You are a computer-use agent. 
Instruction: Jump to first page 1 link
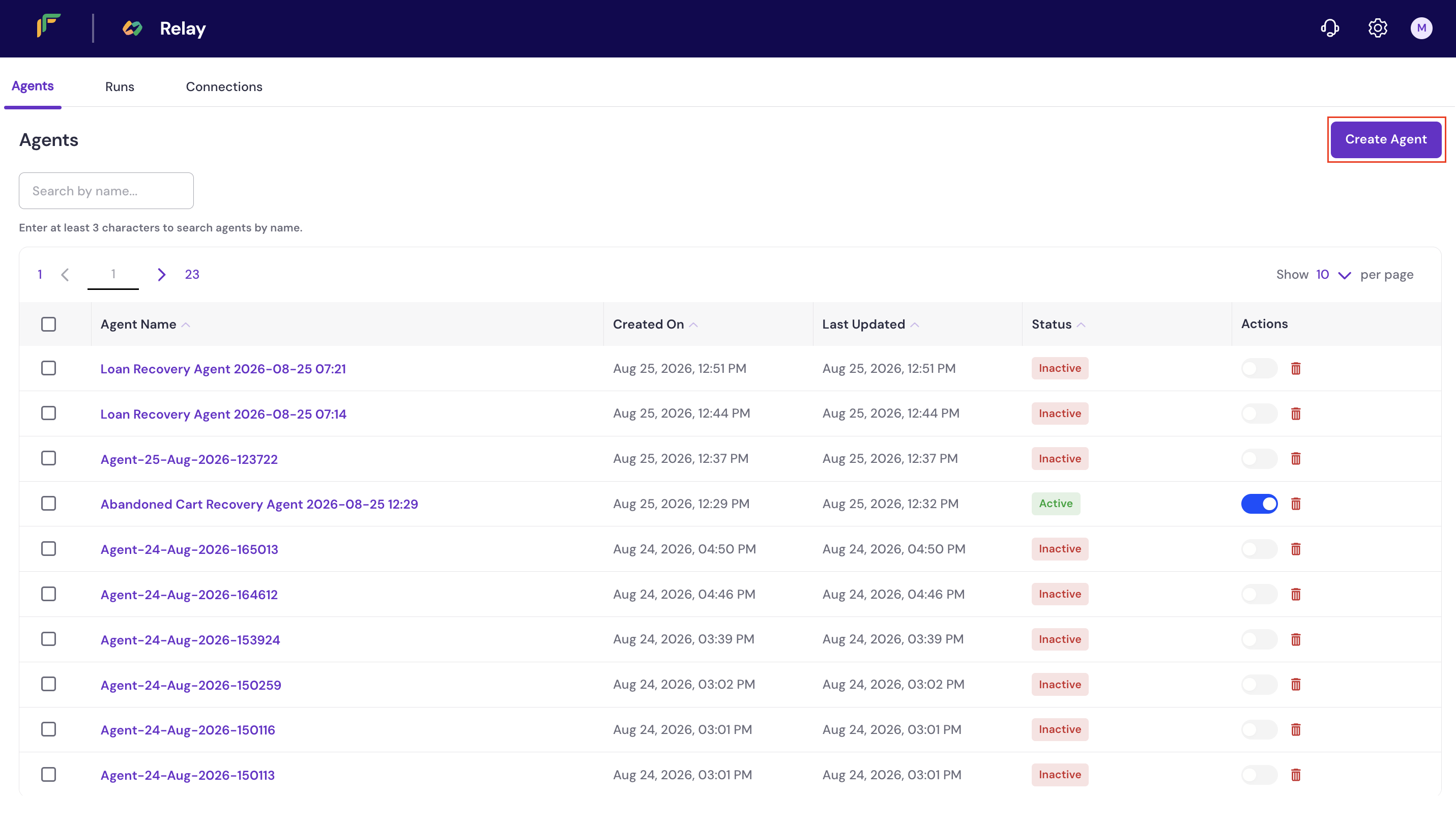click(x=40, y=275)
